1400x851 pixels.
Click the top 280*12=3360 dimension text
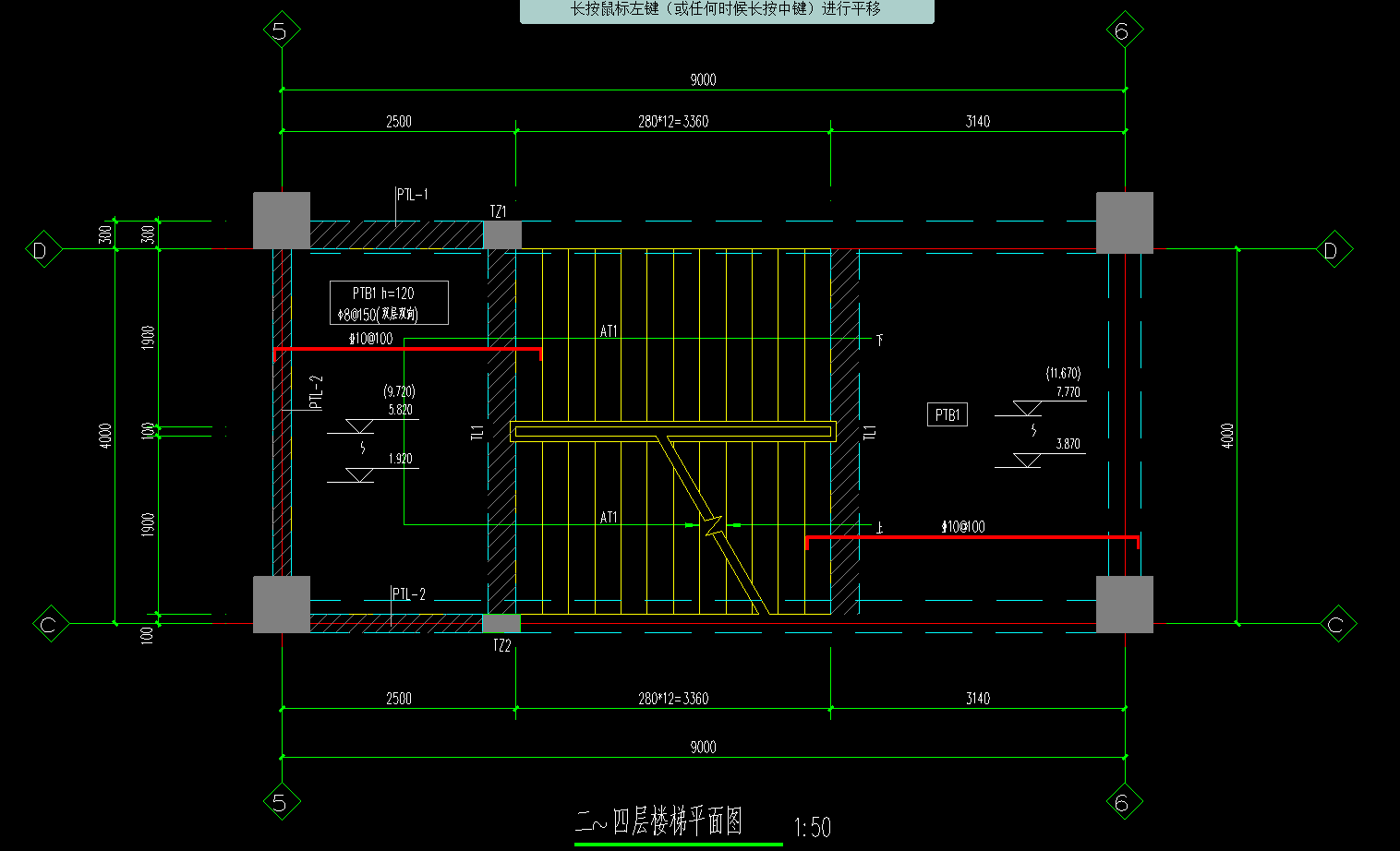coord(673,122)
